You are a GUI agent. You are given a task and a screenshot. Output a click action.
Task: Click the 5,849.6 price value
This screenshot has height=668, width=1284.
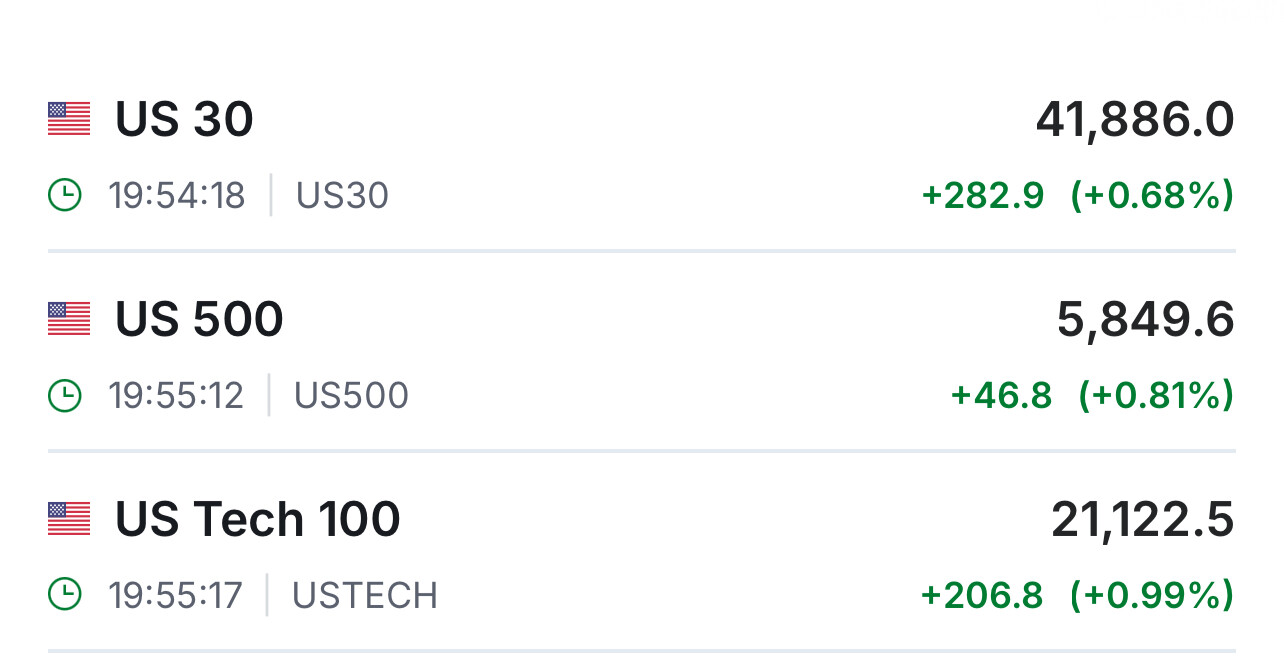click(1145, 320)
